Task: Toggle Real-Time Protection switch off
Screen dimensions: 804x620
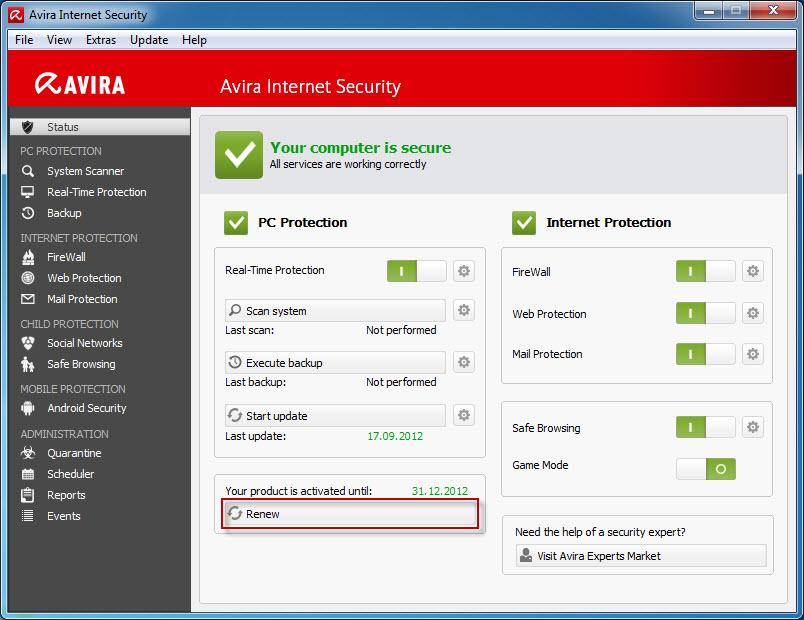Action: 416,271
